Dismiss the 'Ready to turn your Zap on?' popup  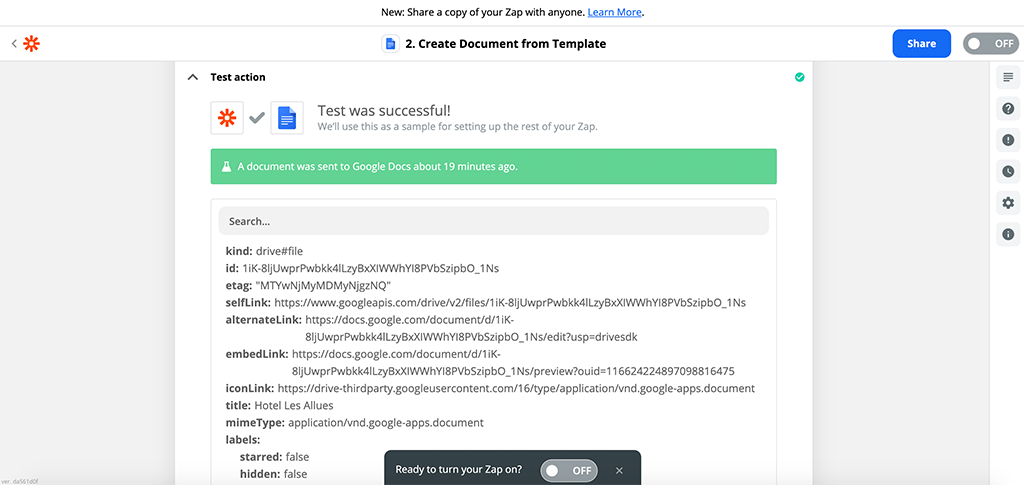(619, 469)
